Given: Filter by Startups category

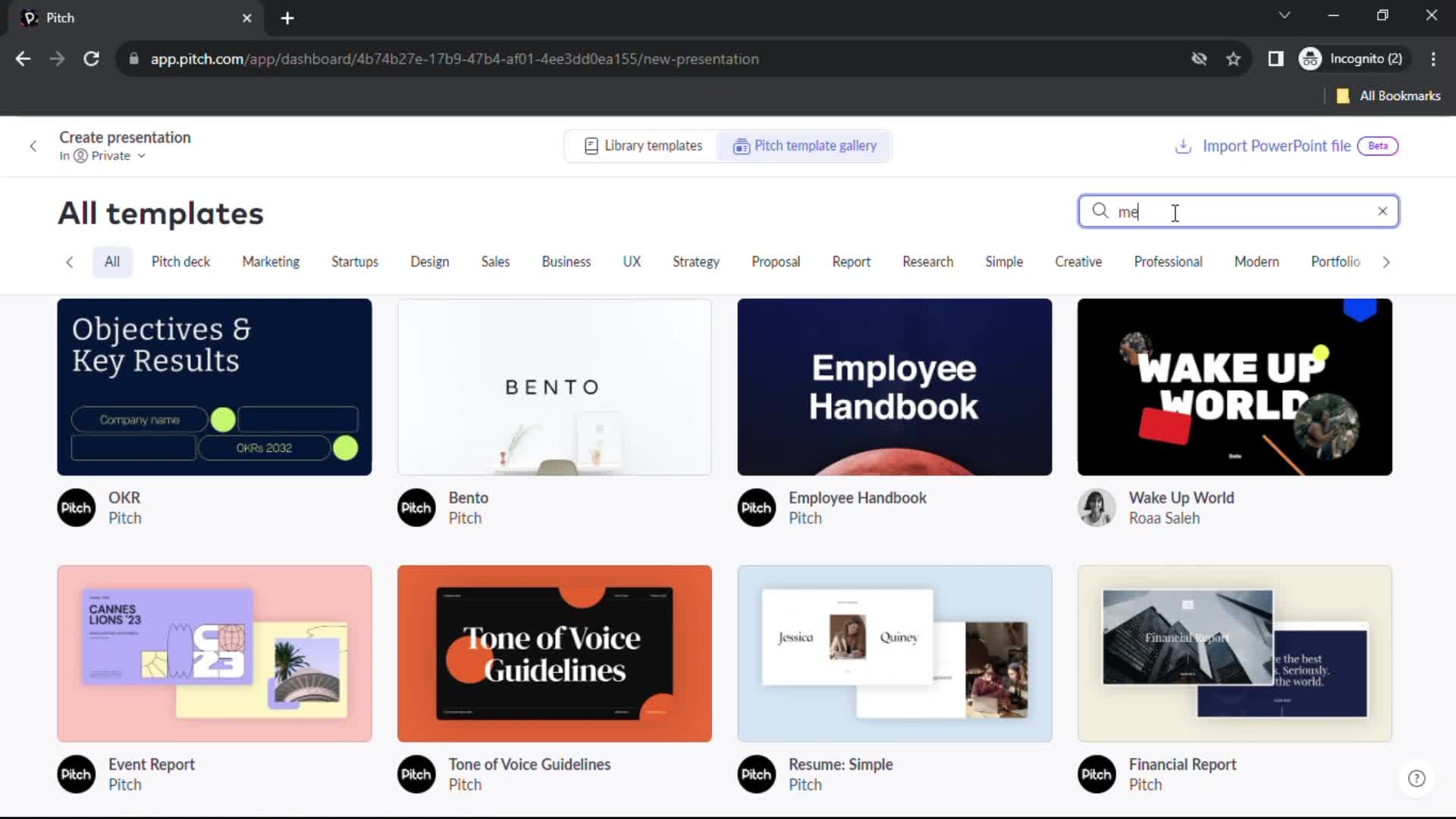Looking at the screenshot, I should [355, 262].
